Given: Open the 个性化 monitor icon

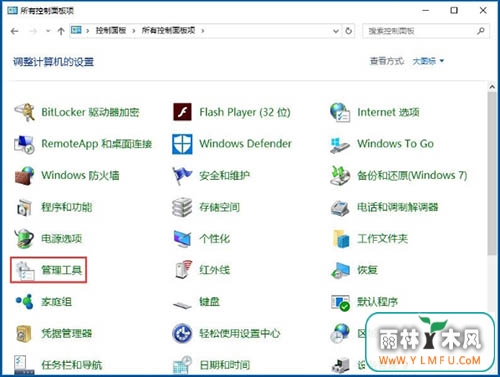Looking at the screenshot, I should coord(182,239).
